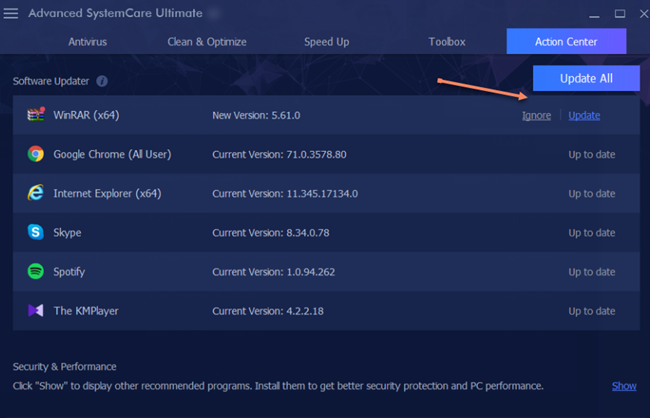Select the Skype row name
The height and width of the screenshot is (418, 650).
(67, 233)
